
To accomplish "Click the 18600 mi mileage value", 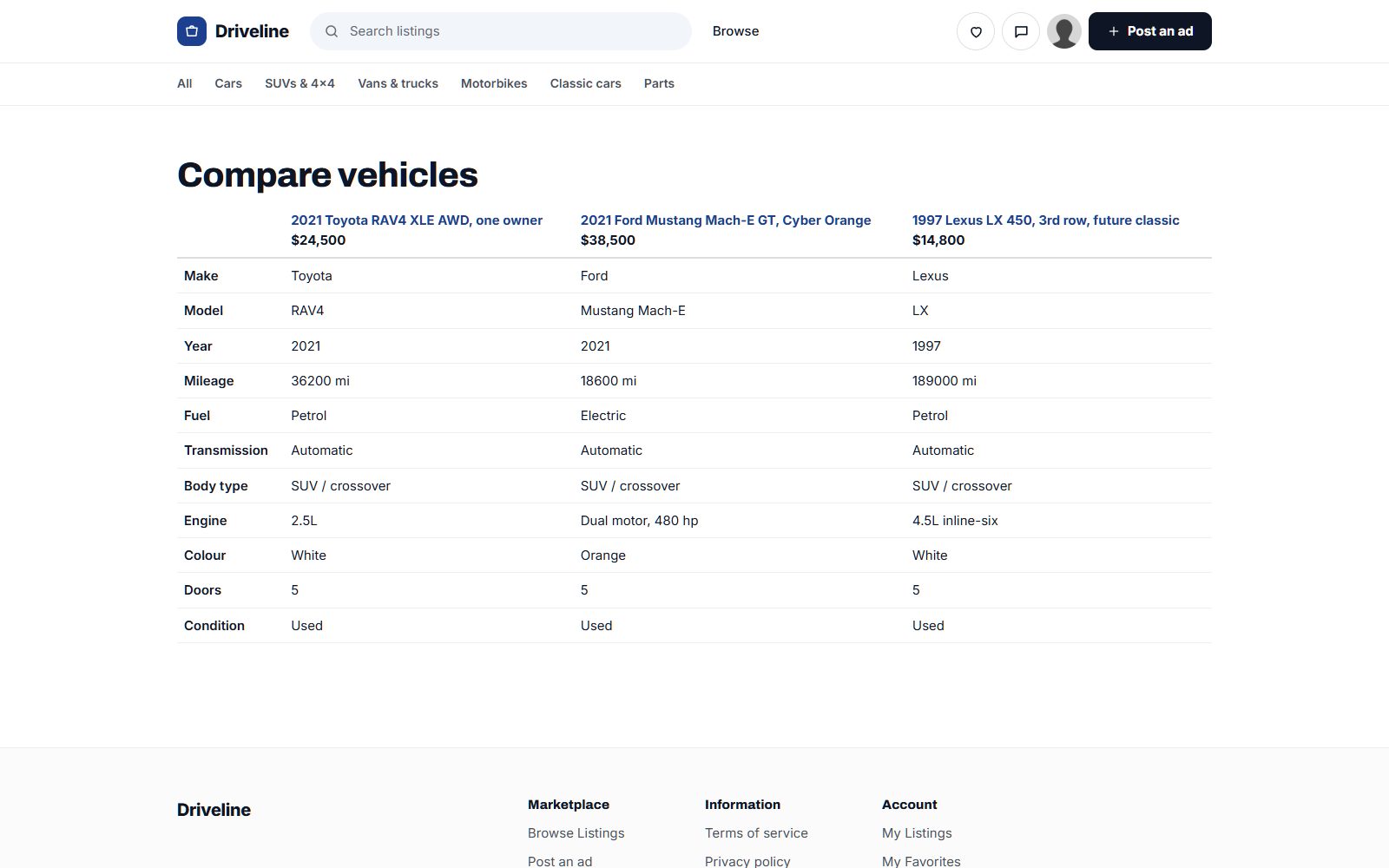I will tap(609, 381).
